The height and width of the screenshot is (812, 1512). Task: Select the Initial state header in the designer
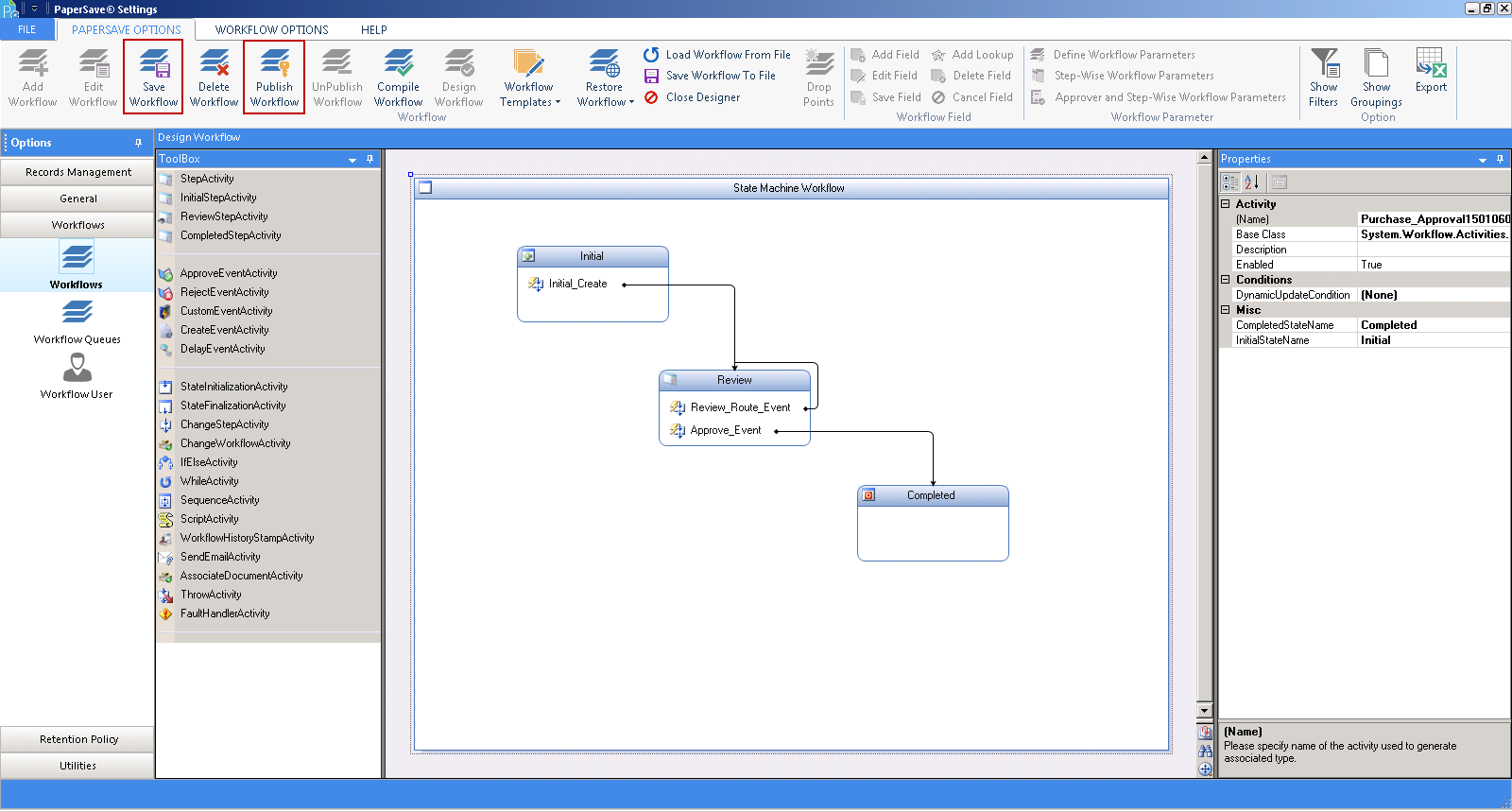[x=593, y=256]
